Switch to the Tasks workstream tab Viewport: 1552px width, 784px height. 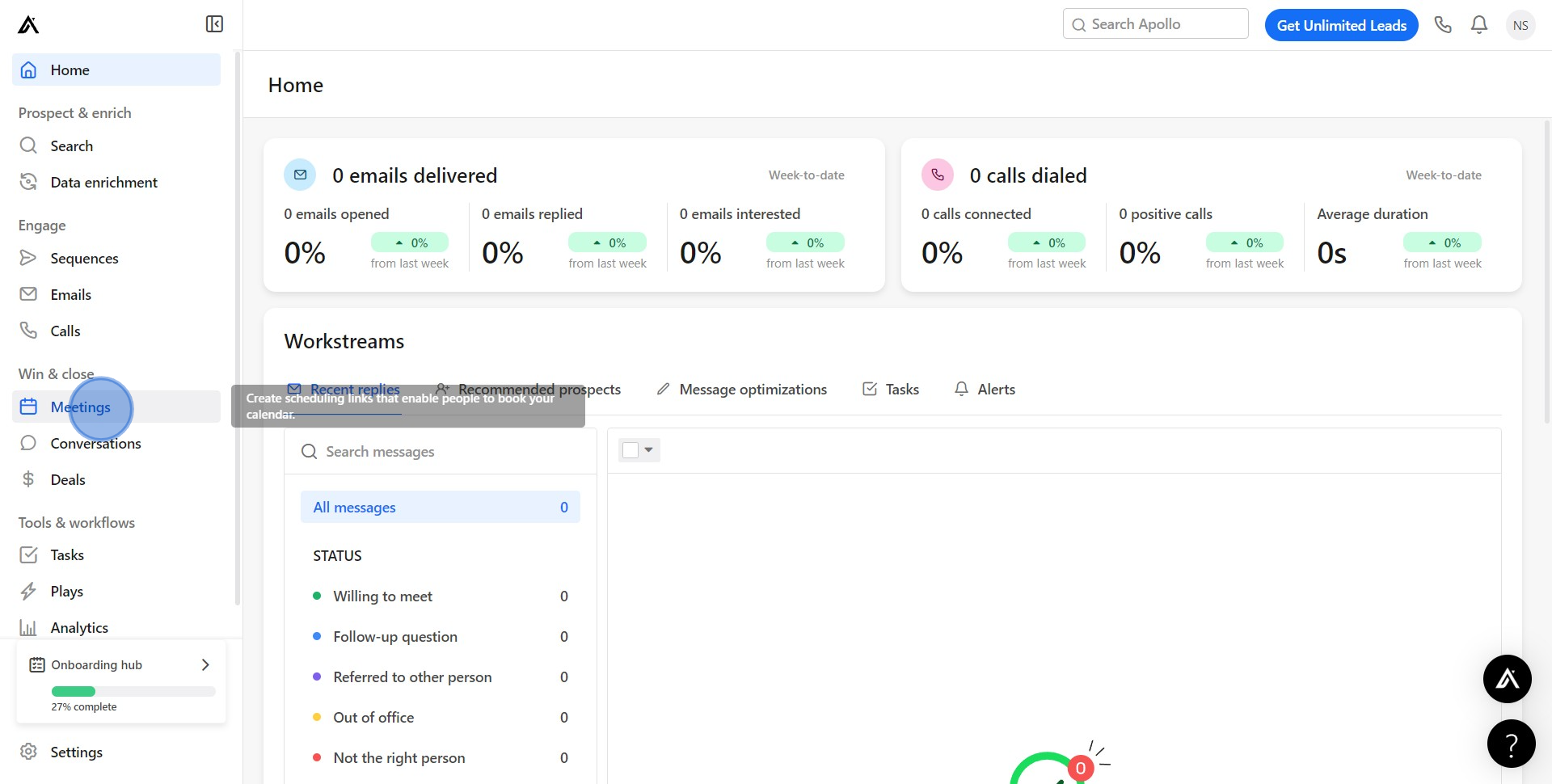pos(891,390)
